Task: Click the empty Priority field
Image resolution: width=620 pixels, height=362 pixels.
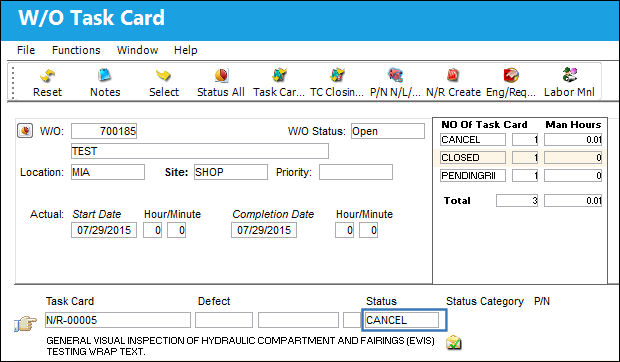Action: click(x=356, y=172)
